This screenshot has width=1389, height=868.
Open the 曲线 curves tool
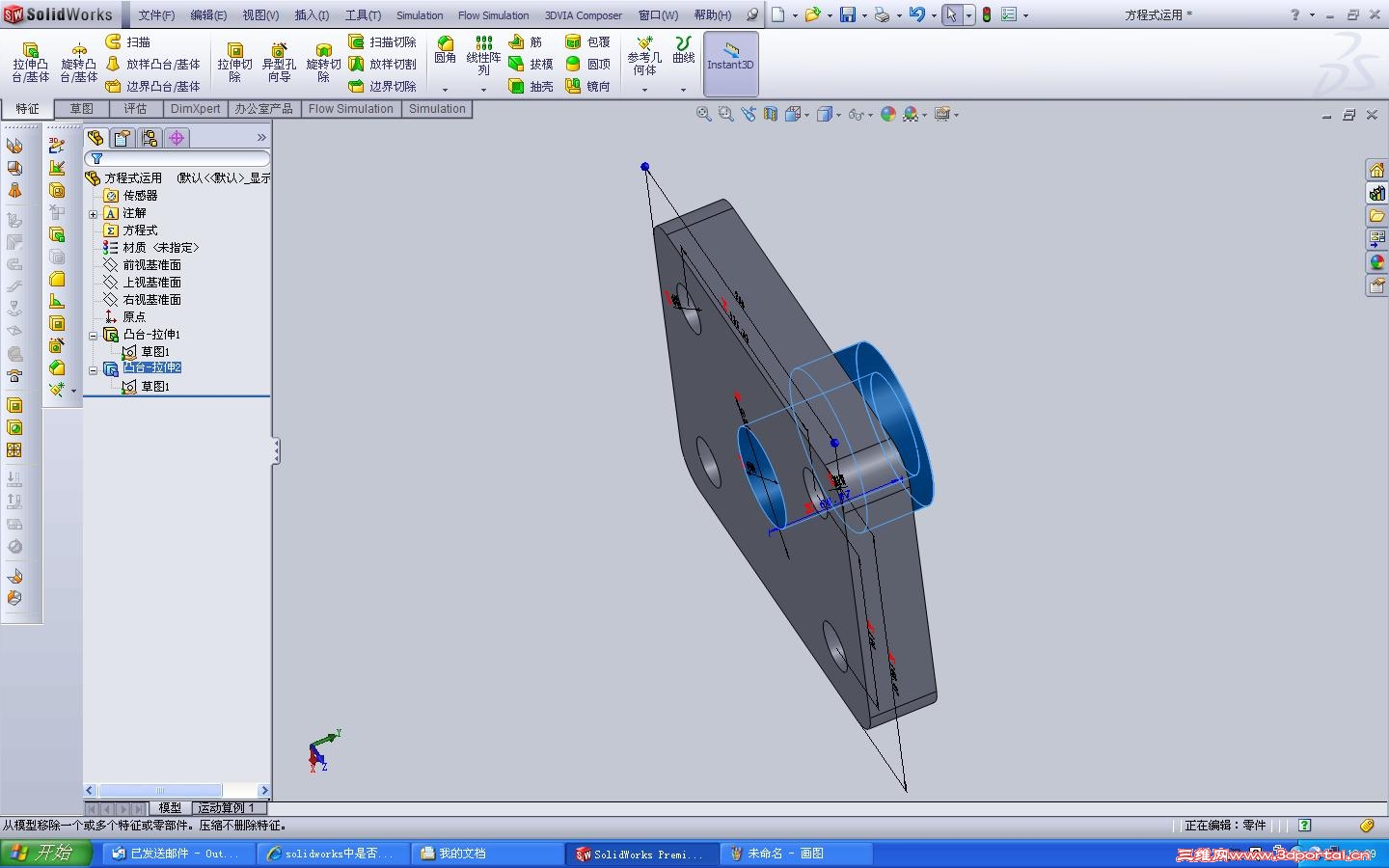pyautogui.click(x=683, y=50)
